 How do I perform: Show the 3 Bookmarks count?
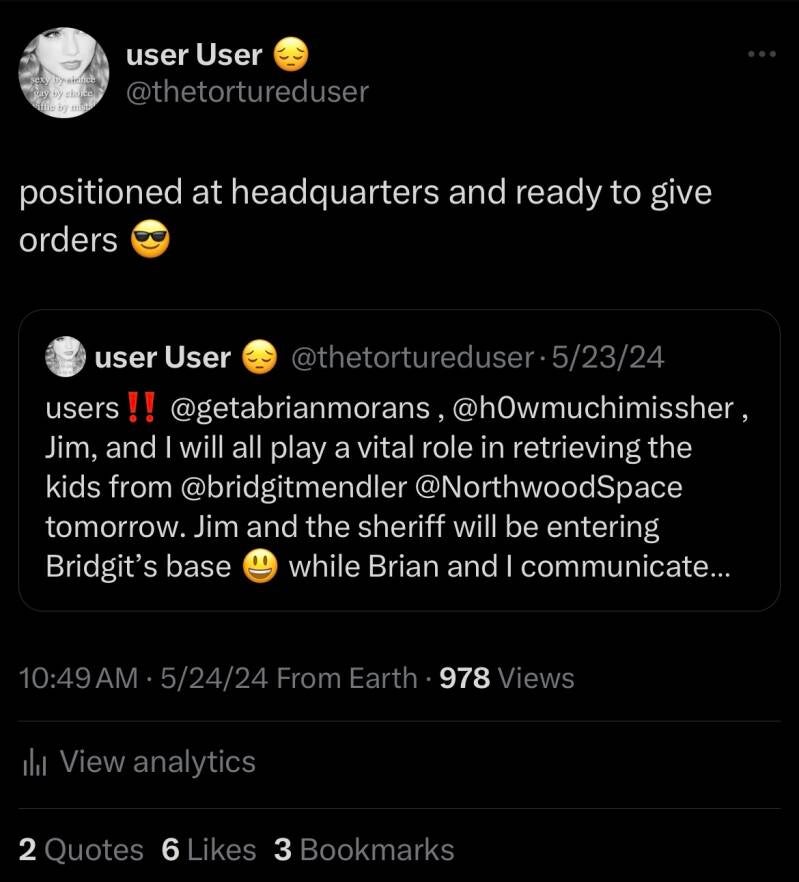pyautogui.click(x=364, y=850)
